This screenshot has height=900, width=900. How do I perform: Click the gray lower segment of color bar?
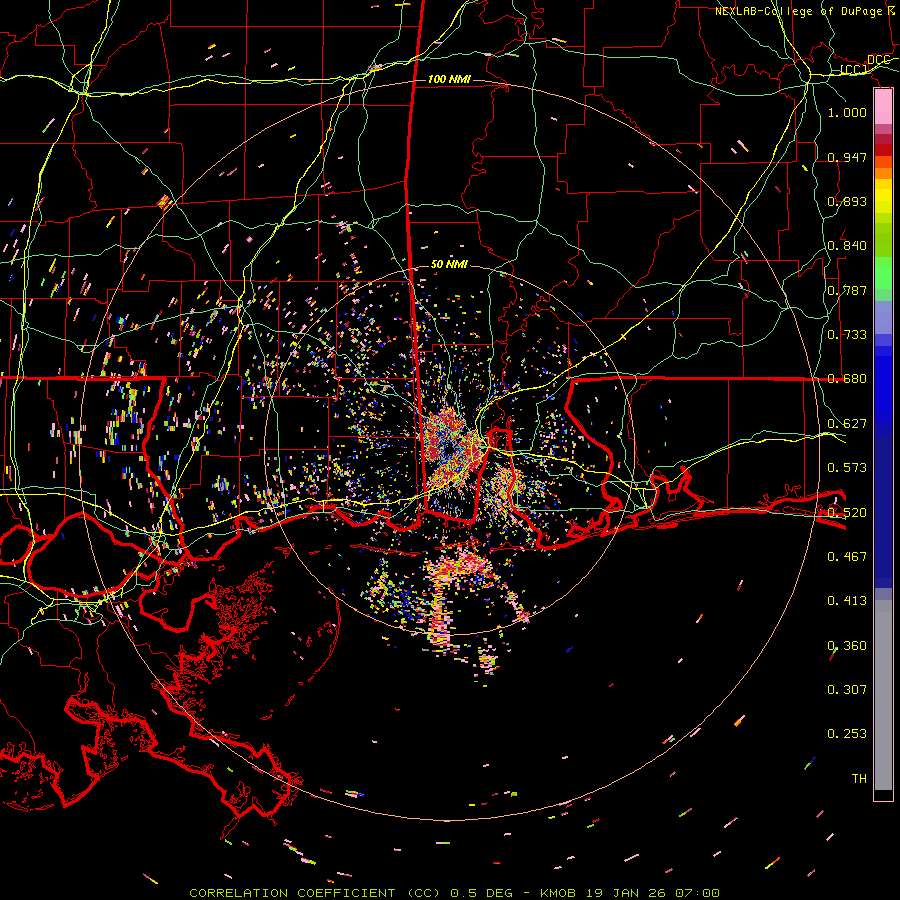[883, 695]
